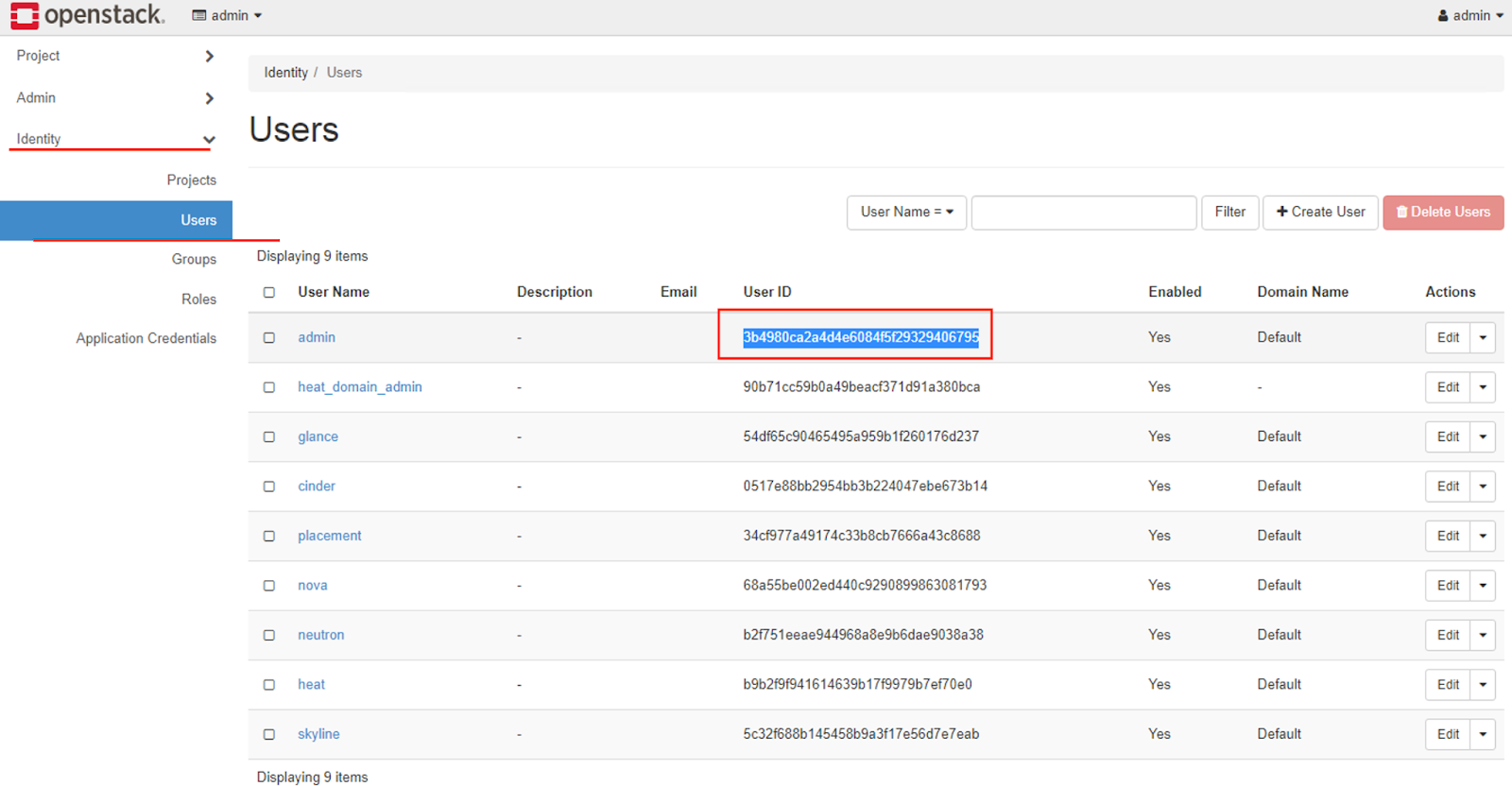
Task: Open the glance user link
Action: point(318,436)
